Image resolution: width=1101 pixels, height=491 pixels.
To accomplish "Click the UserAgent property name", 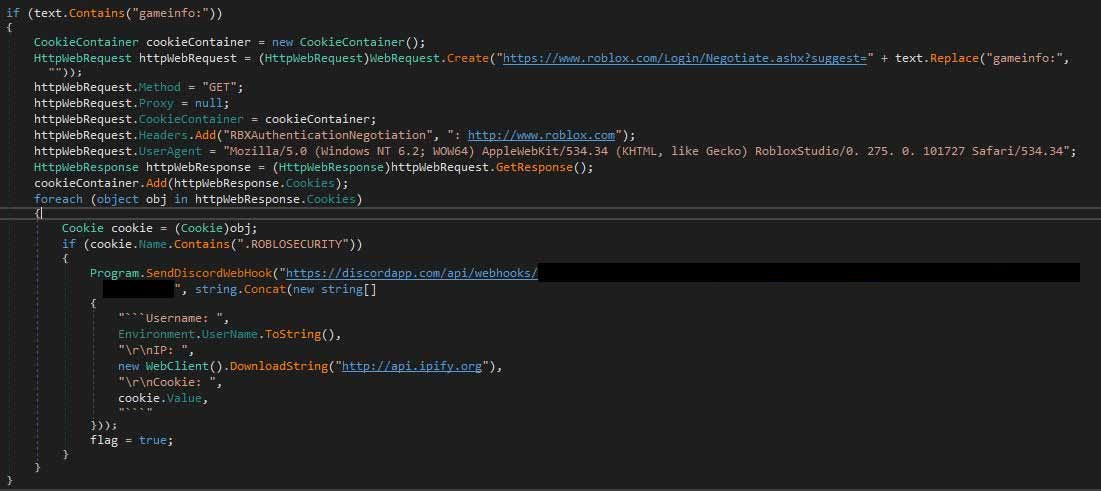I will click(x=170, y=150).
